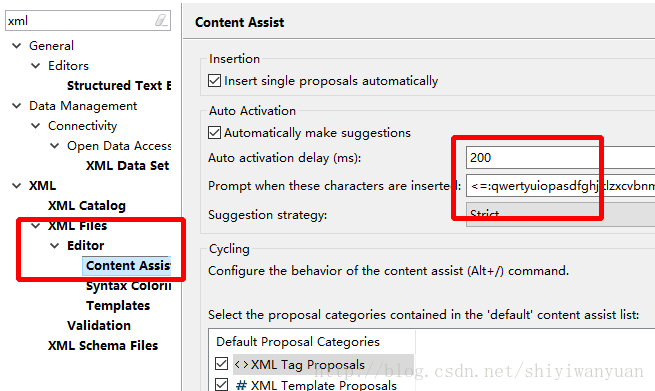Open XML Schema Files preferences
Image resolution: width=655 pixels, height=391 pixels.
[103, 345]
